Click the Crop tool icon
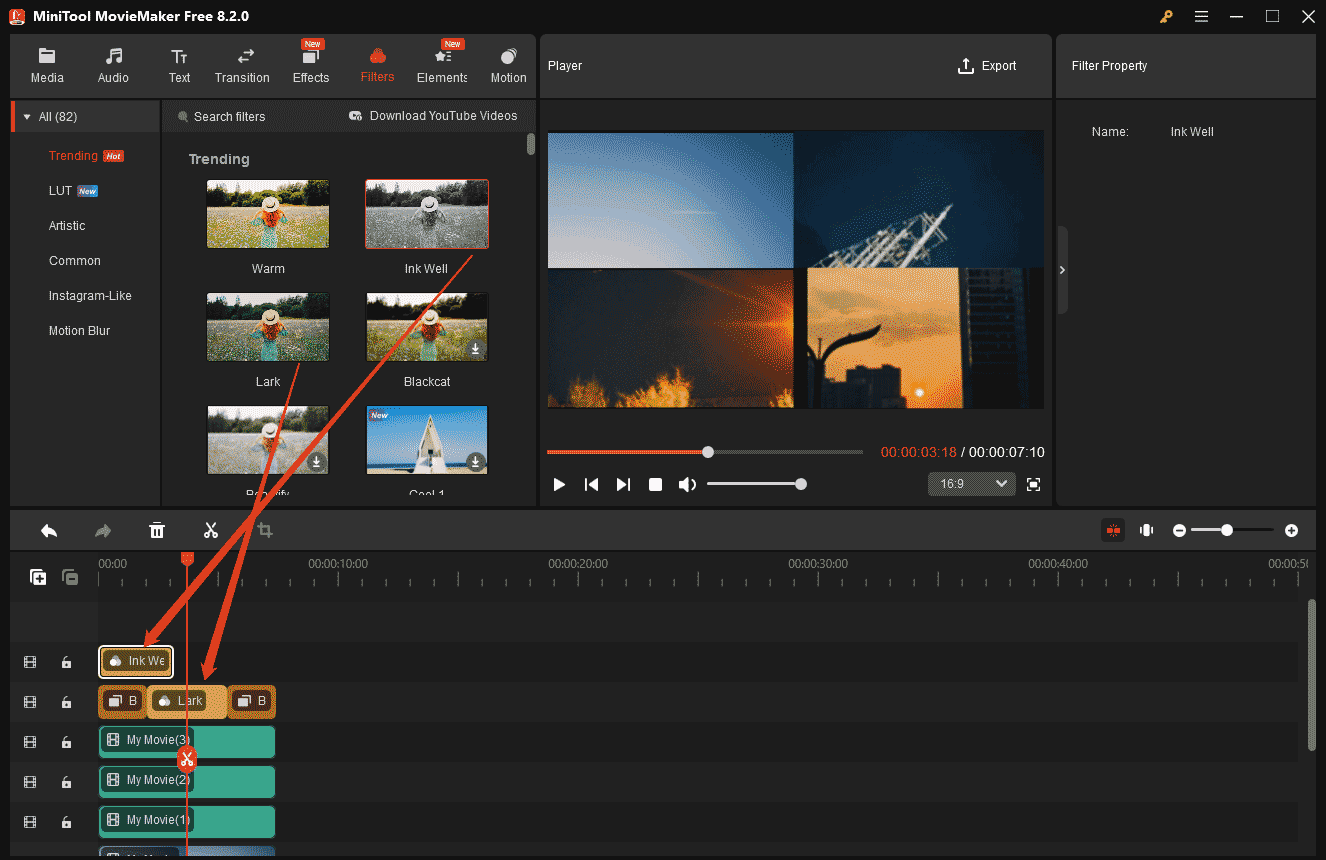Image resolution: width=1326 pixels, height=860 pixels. (265, 530)
